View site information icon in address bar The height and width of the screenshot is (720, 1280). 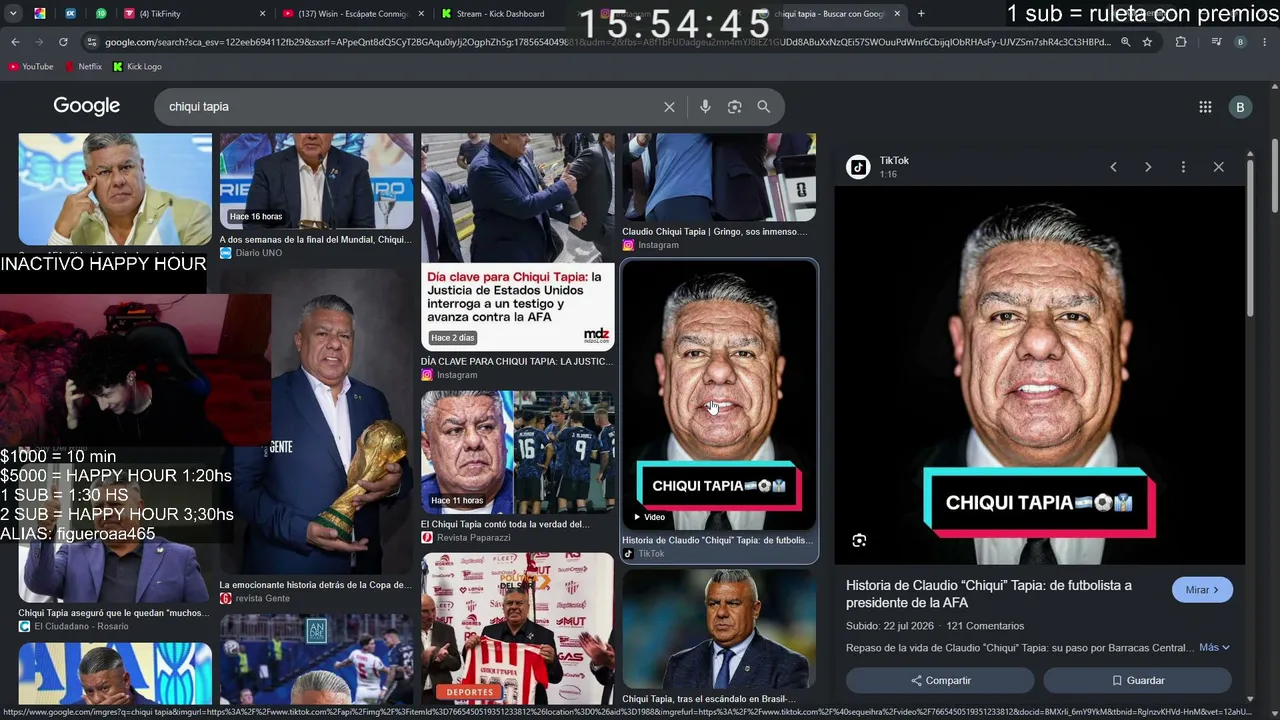[x=92, y=42]
